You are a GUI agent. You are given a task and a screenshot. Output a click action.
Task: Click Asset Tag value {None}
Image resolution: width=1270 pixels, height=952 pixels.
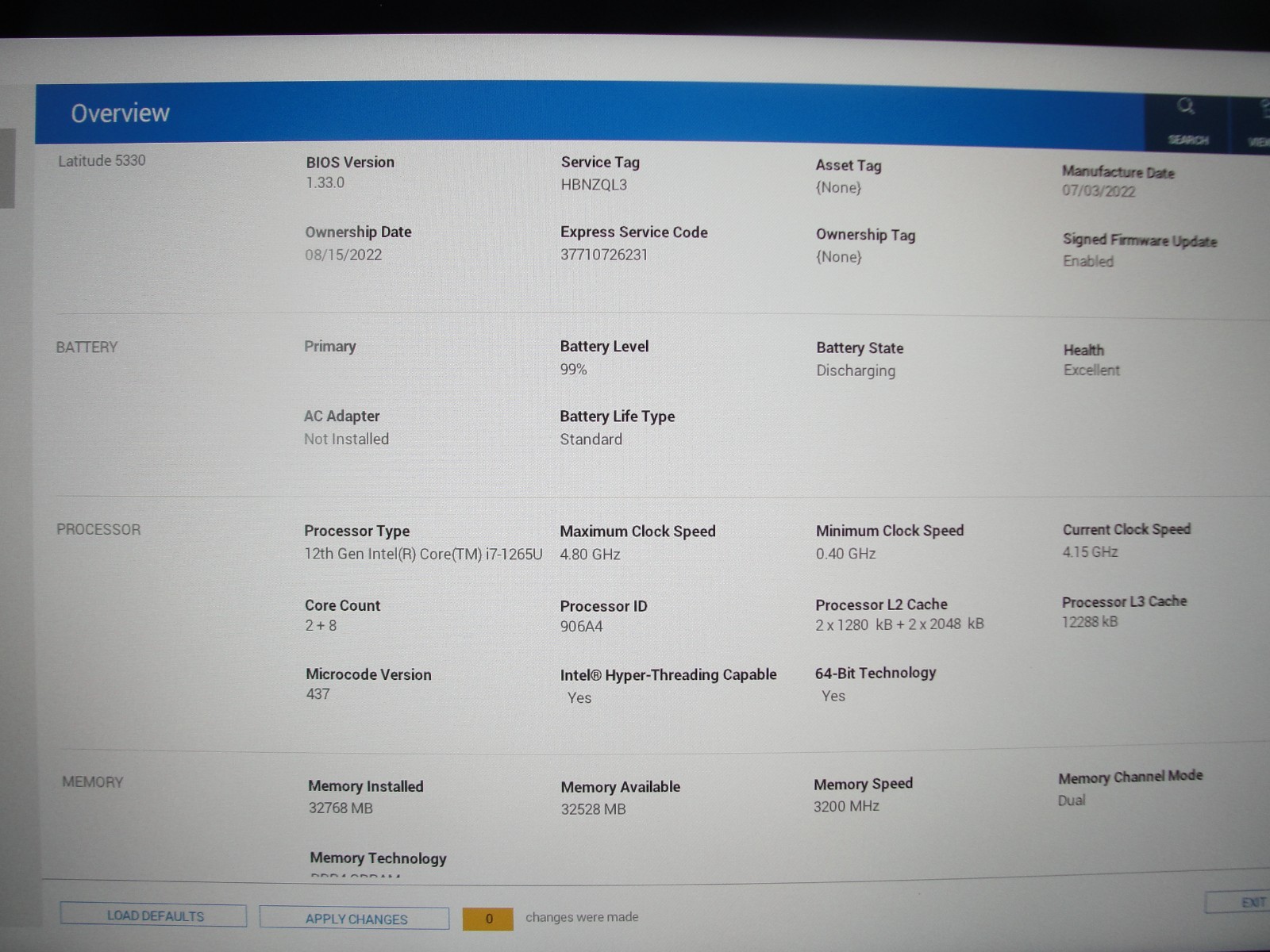pyautogui.click(x=838, y=188)
